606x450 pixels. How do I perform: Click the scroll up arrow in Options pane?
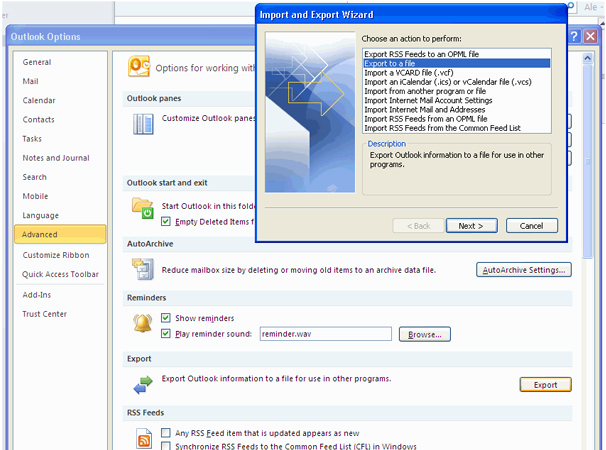pyautogui.click(x=587, y=58)
